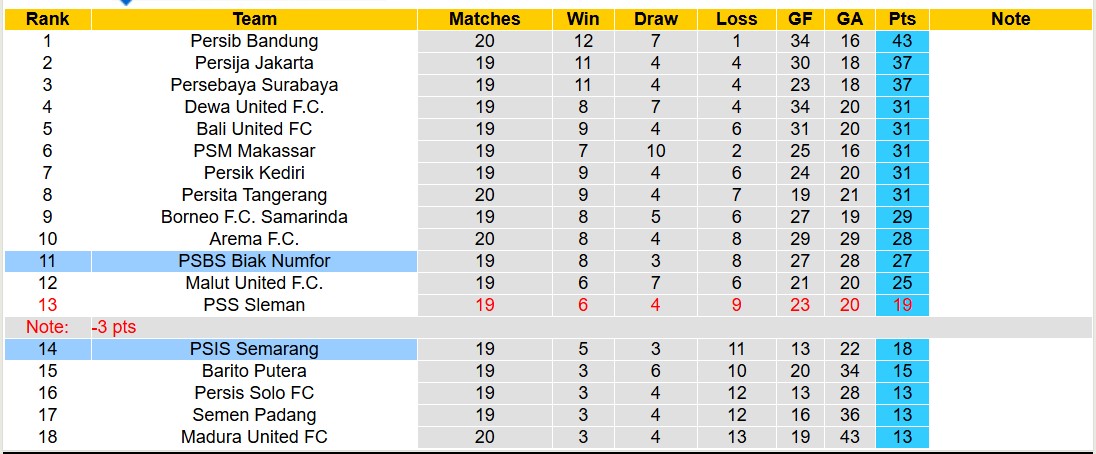
Task: Click the red "-3 pts" note text
Action: (115, 327)
